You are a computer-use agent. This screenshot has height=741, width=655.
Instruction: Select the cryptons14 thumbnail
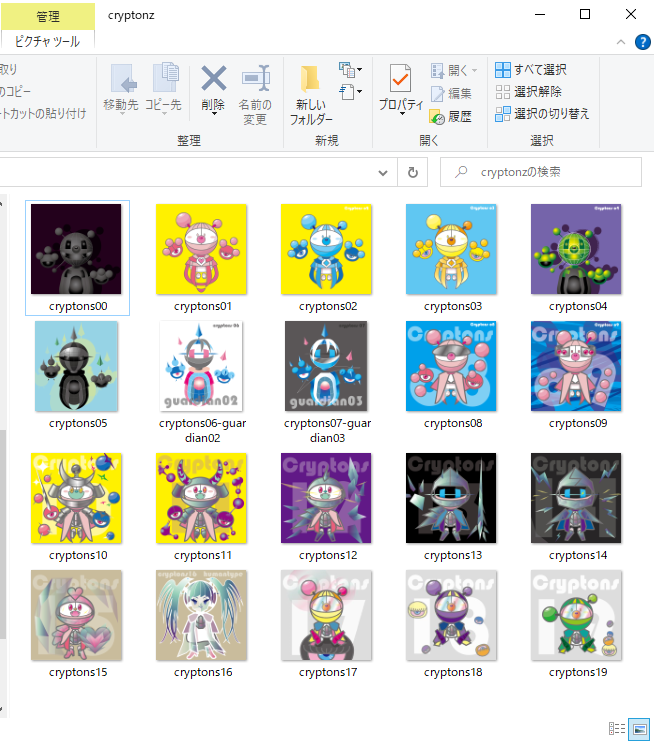click(576, 498)
